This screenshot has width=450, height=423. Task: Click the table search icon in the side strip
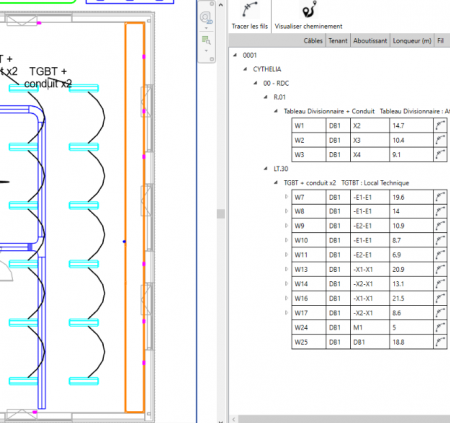[206, 40]
